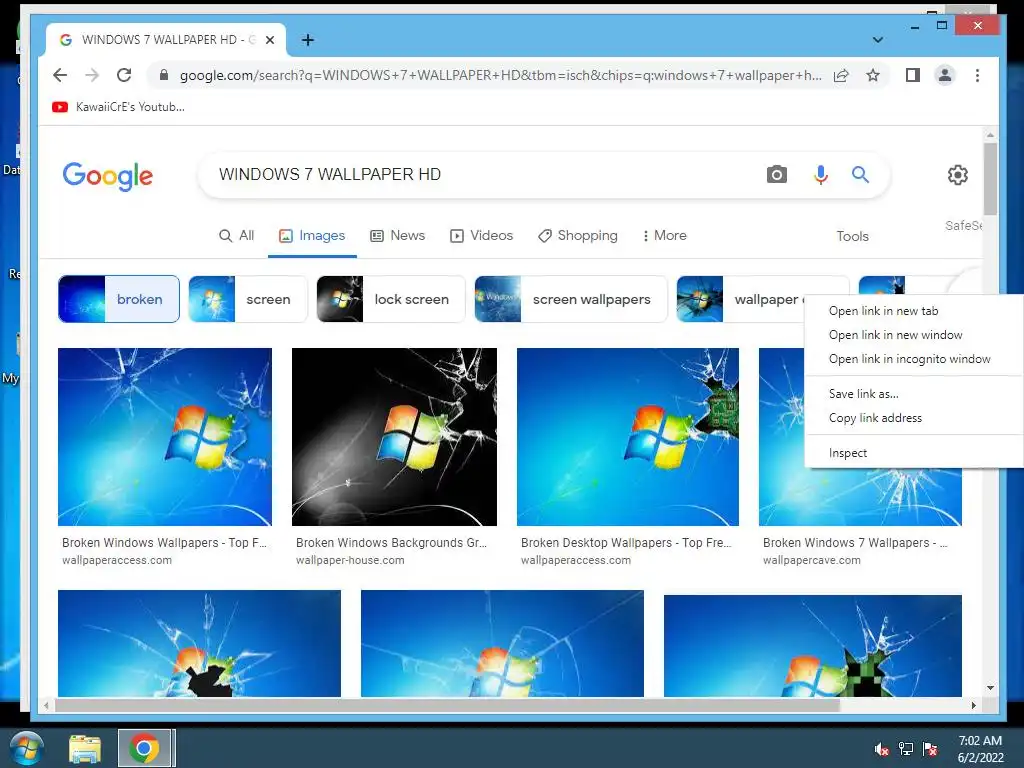Image resolution: width=1024 pixels, height=768 pixels.
Task: Click the horizontal scrollbar thumb
Action: pyautogui.click(x=447, y=705)
